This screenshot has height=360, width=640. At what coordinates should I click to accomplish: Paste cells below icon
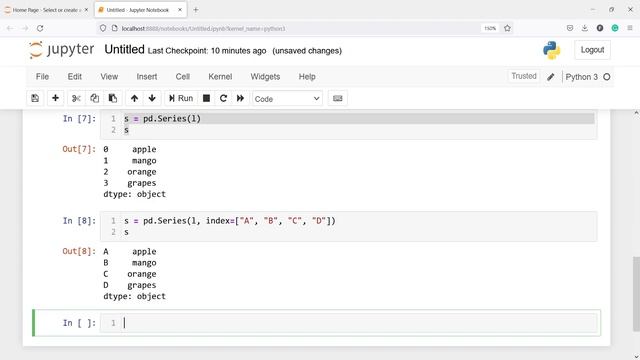tap(113, 98)
